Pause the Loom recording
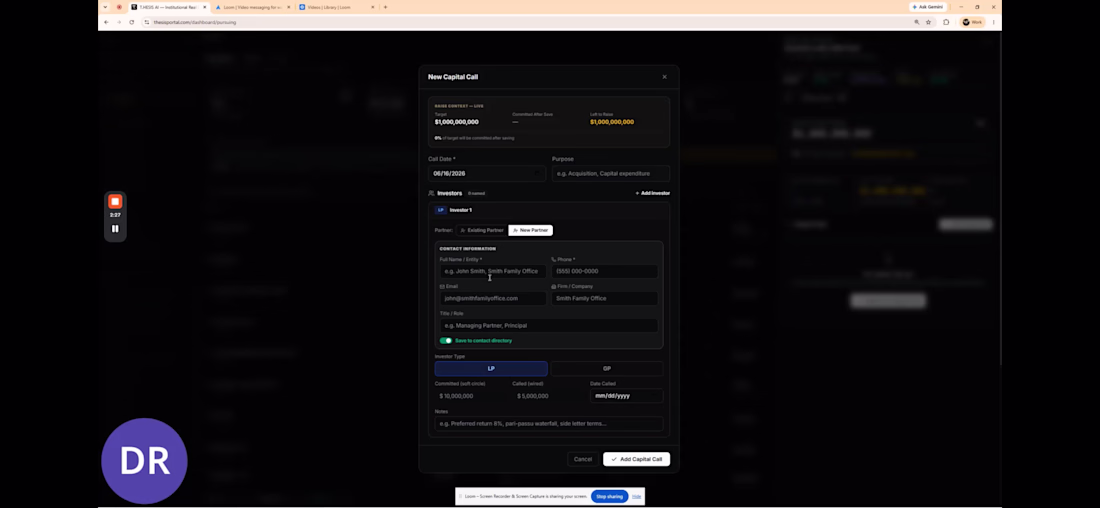 [115, 229]
